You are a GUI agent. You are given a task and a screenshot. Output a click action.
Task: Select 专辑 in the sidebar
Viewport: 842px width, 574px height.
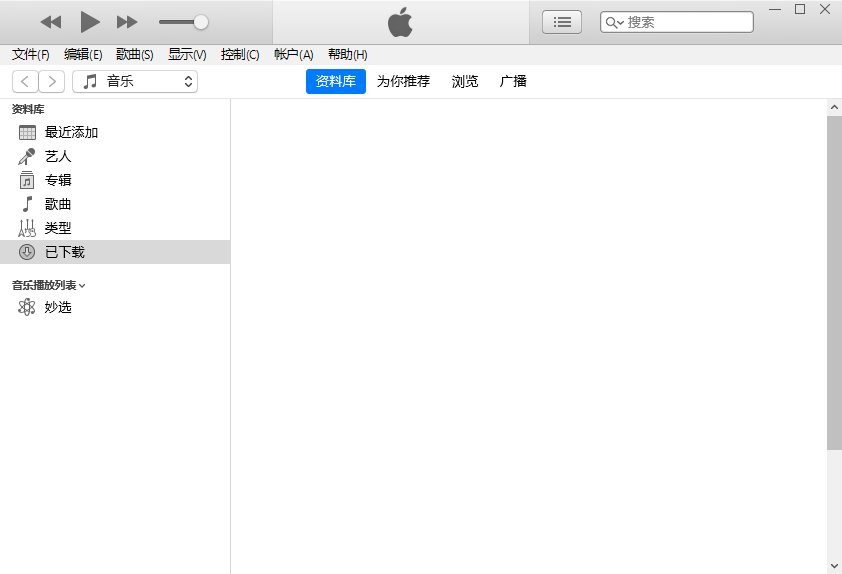click(x=115, y=180)
